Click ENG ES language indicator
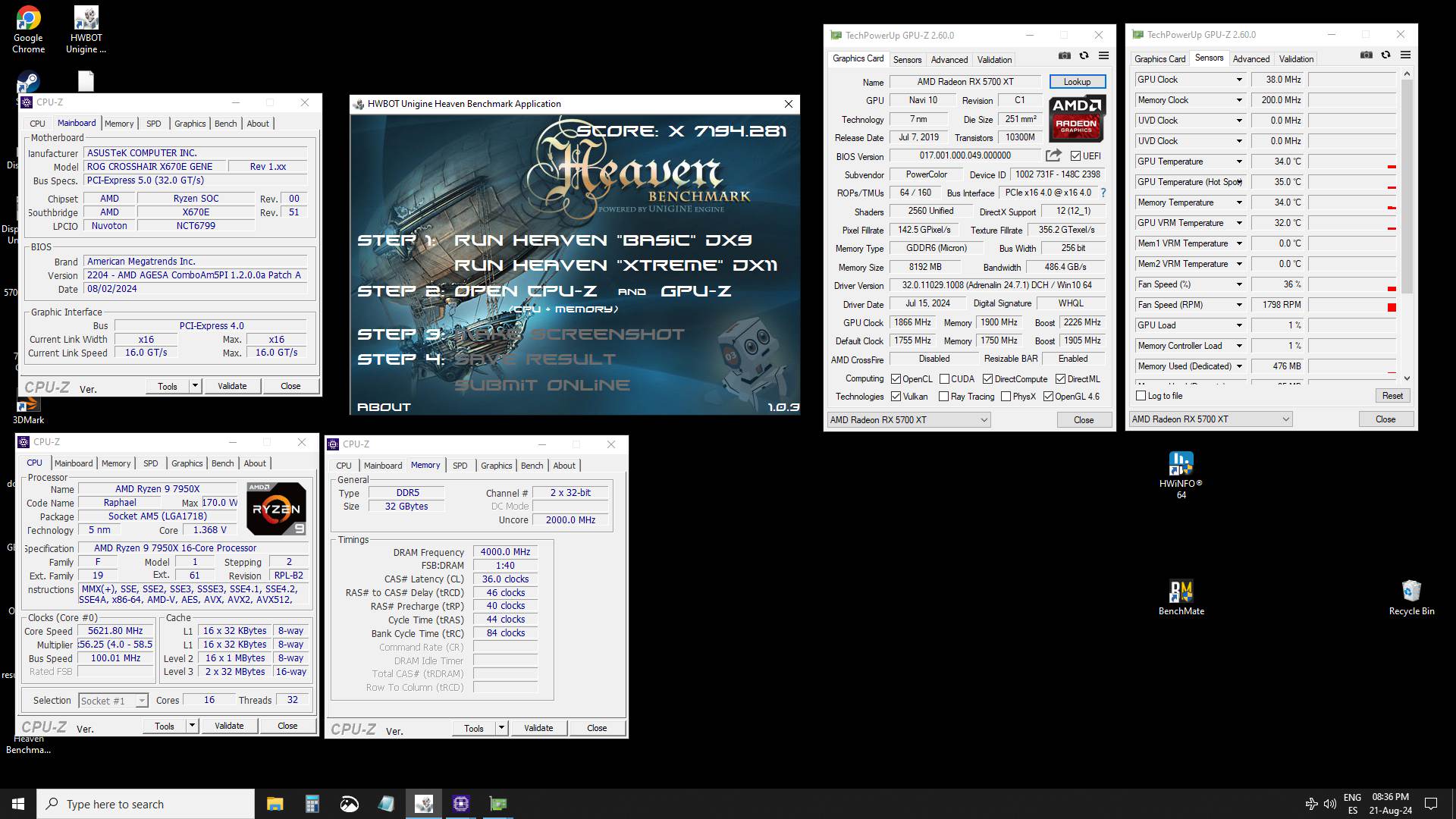 1352,804
